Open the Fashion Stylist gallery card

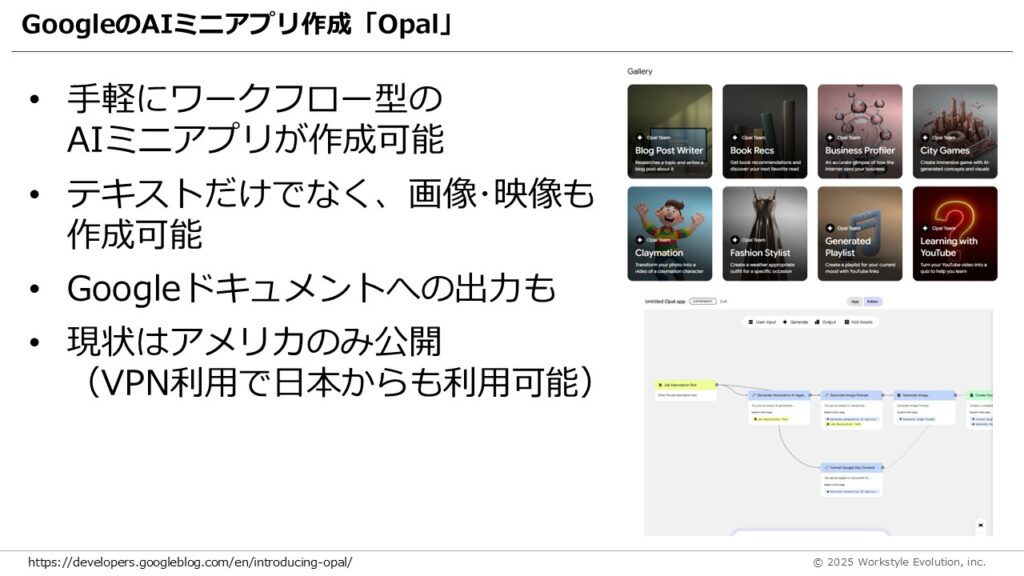765,234
